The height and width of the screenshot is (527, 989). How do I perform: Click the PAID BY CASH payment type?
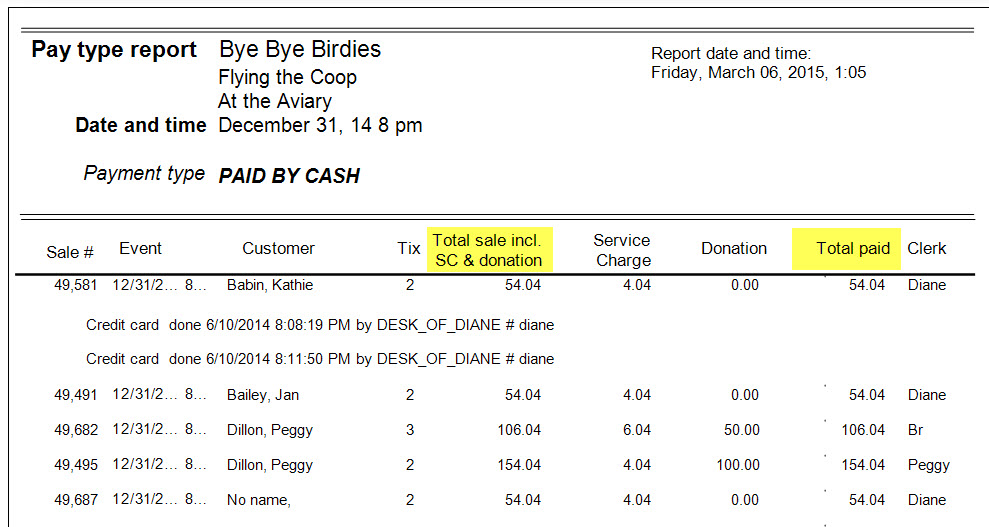pos(289,176)
